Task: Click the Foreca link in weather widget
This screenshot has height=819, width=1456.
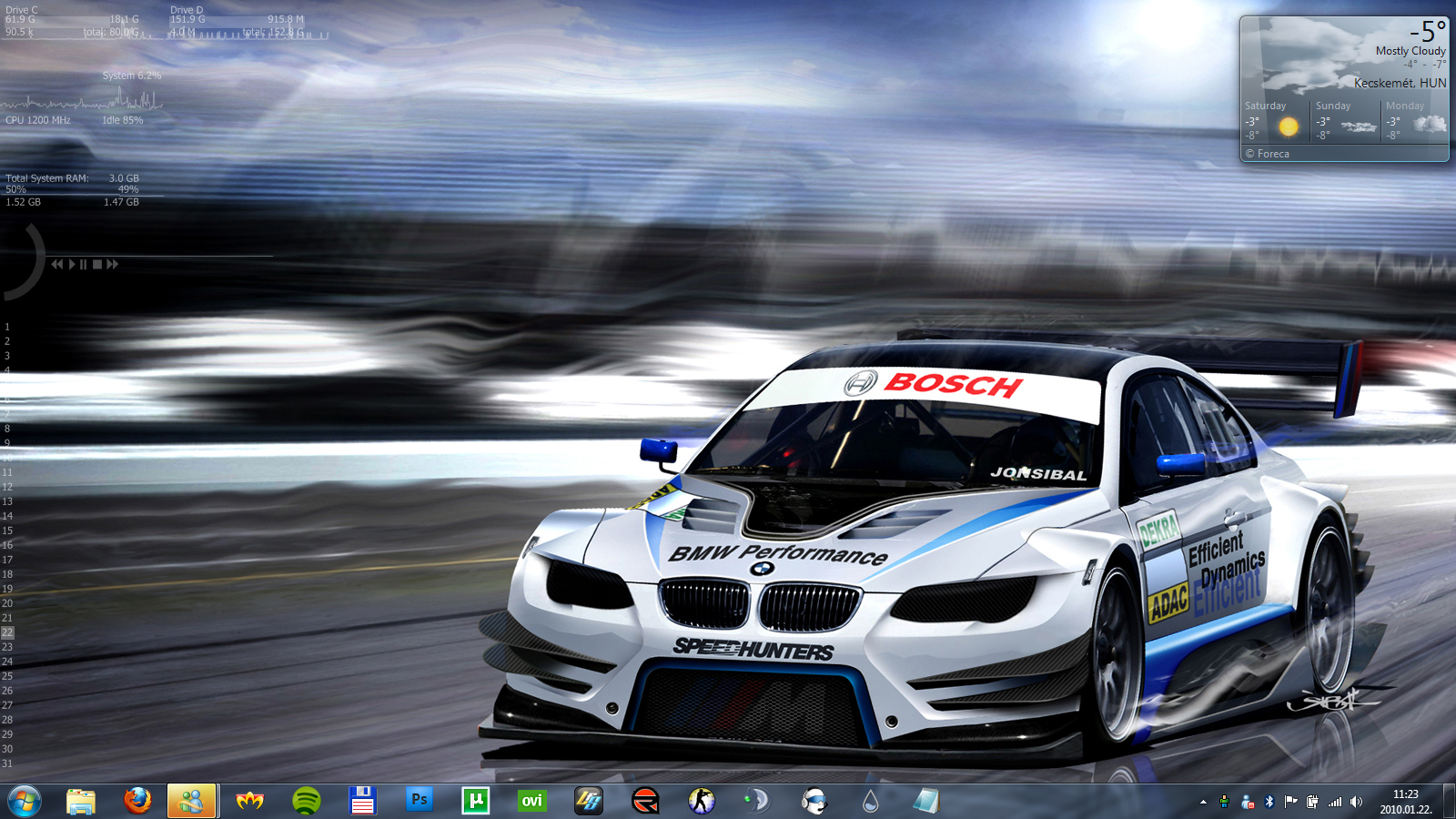Action: (1268, 154)
